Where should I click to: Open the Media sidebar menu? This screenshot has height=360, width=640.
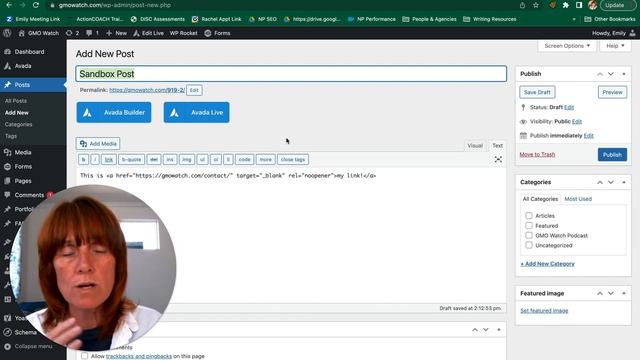coord(23,152)
